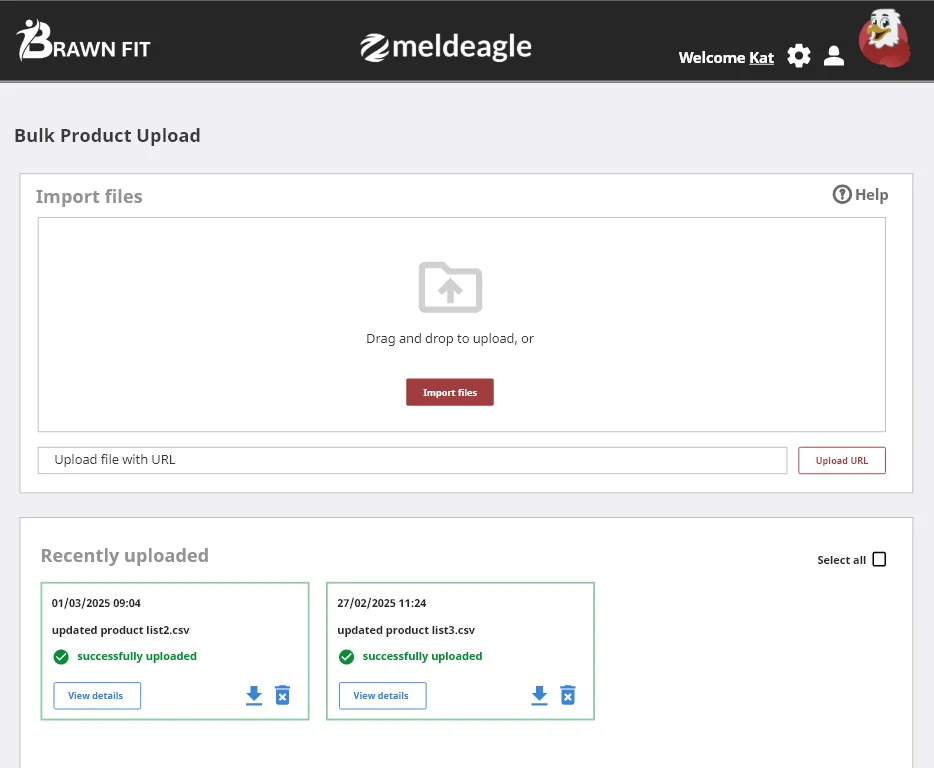This screenshot has height=768, width=934.
Task: Click the meldeagle logo
Action: point(445,46)
